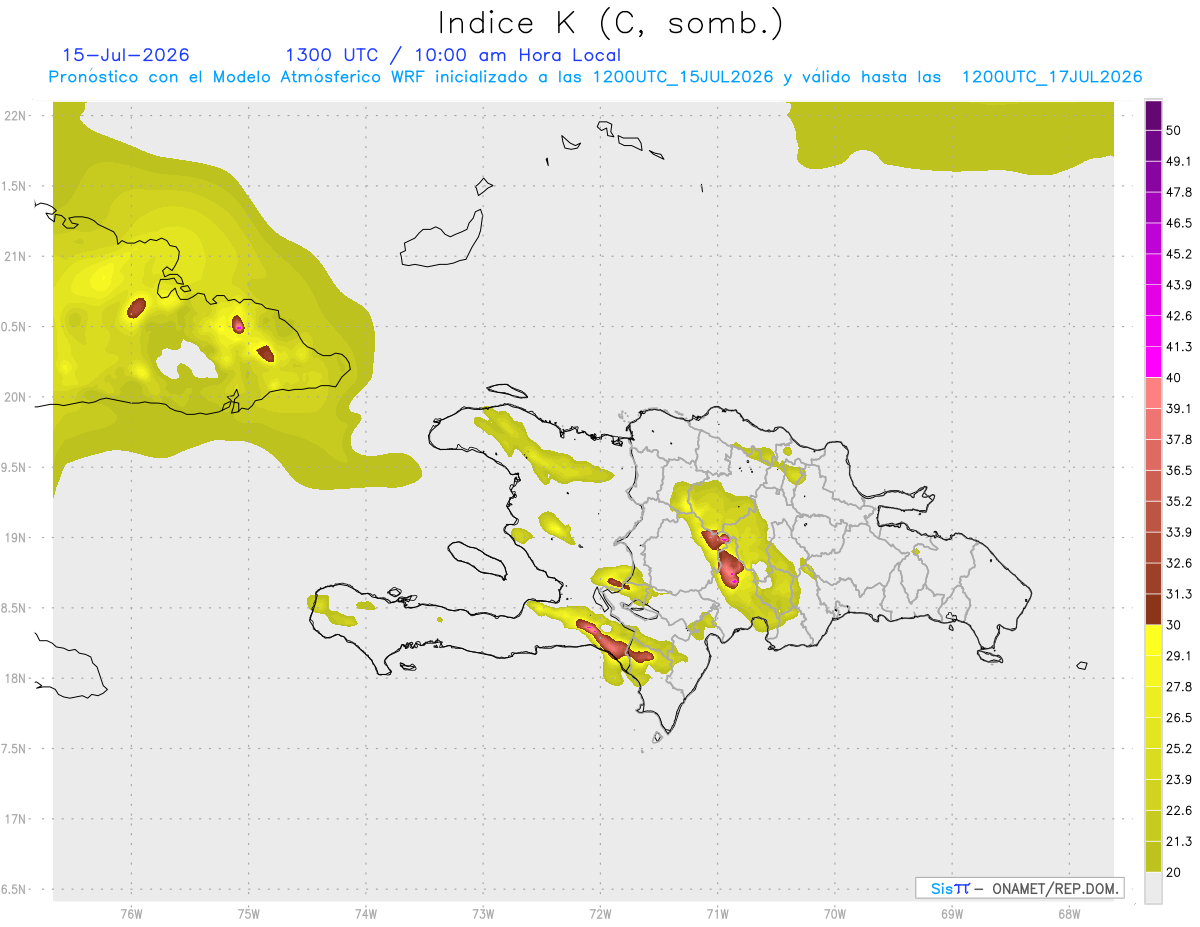This screenshot has width=1200, height=927.
Task: Click the colorbar value 39.1
Action: 1179,408
